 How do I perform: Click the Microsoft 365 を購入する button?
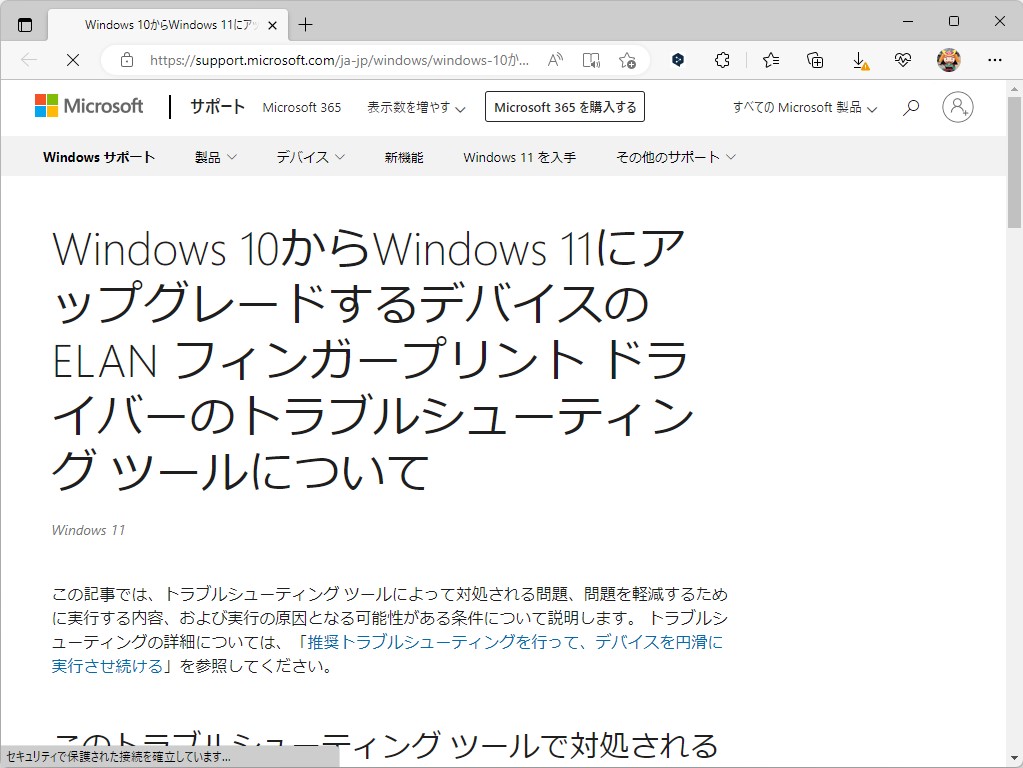(x=564, y=106)
